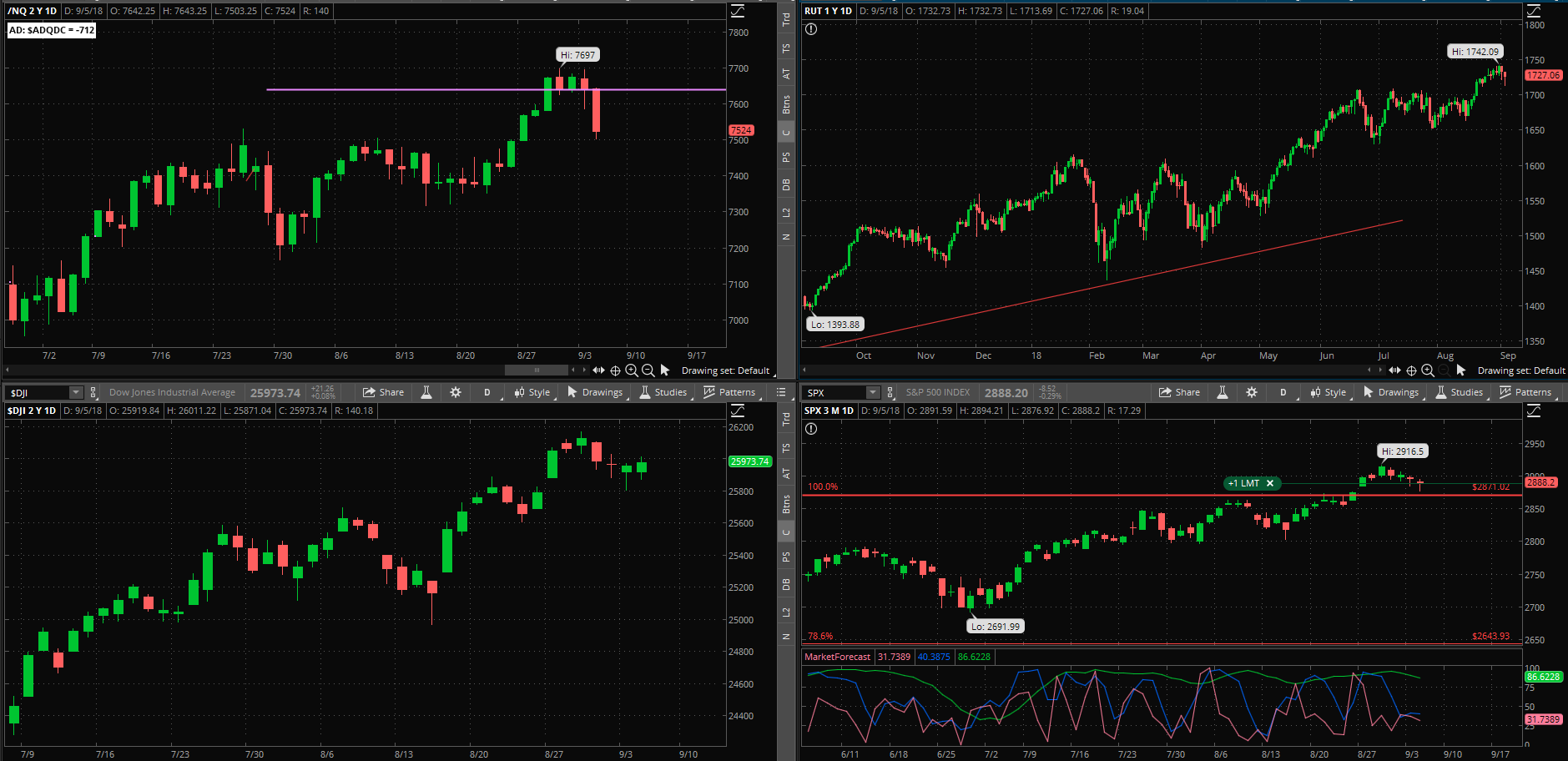Toggle the AT side panel on /NQ chart
1568x761 pixels.
tap(786, 73)
